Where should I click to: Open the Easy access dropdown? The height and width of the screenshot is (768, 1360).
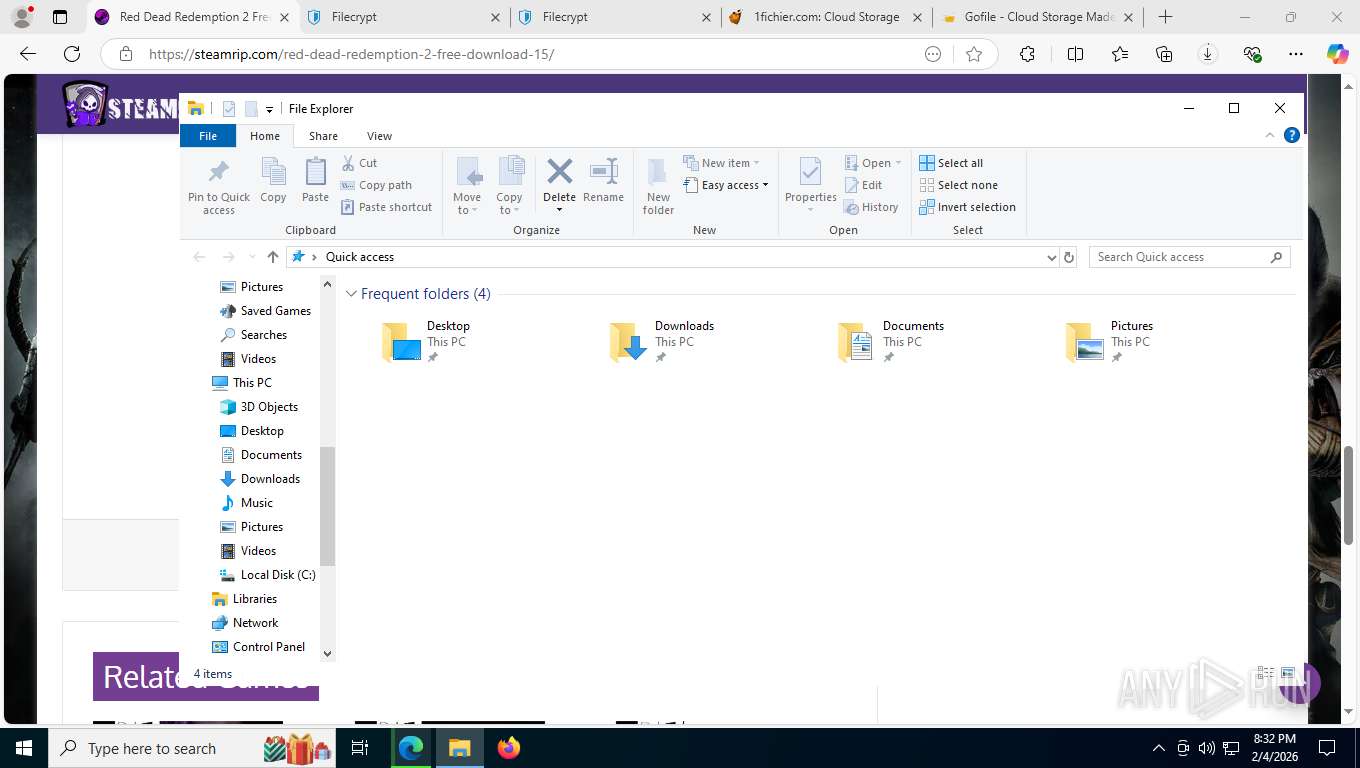tap(726, 185)
